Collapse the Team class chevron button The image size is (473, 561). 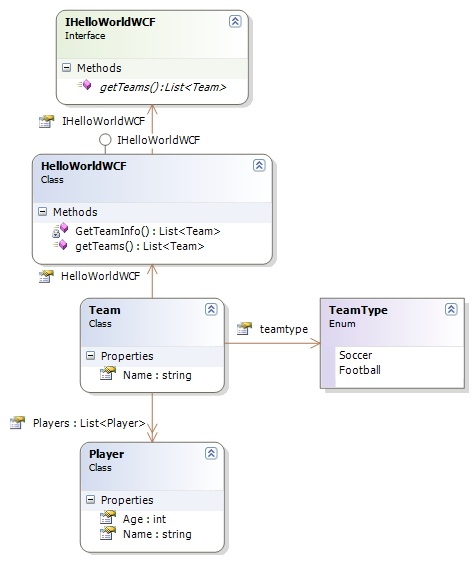coord(211,309)
